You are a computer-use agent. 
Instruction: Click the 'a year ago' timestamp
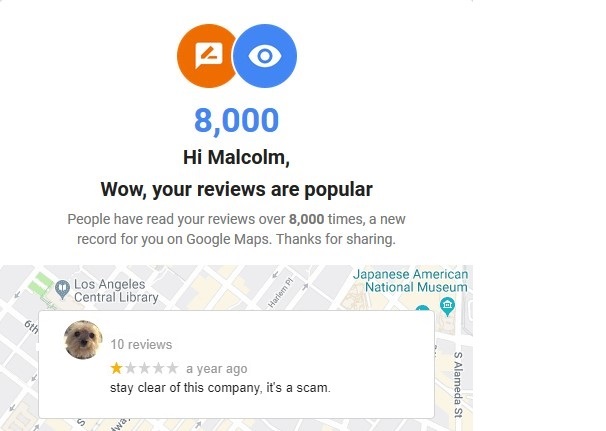pyautogui.click(x=216, y=369)
